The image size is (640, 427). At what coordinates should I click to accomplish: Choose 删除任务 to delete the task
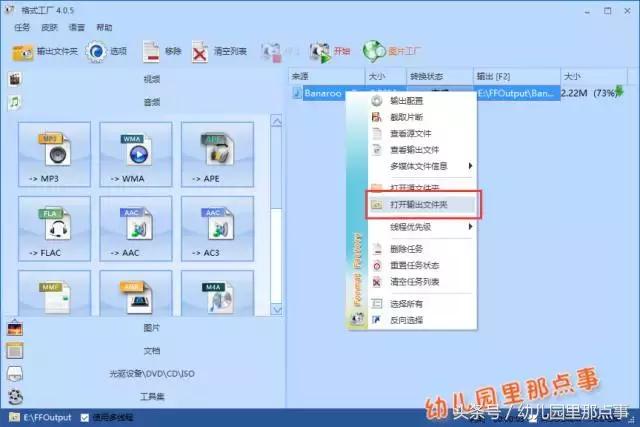[421, 249]
